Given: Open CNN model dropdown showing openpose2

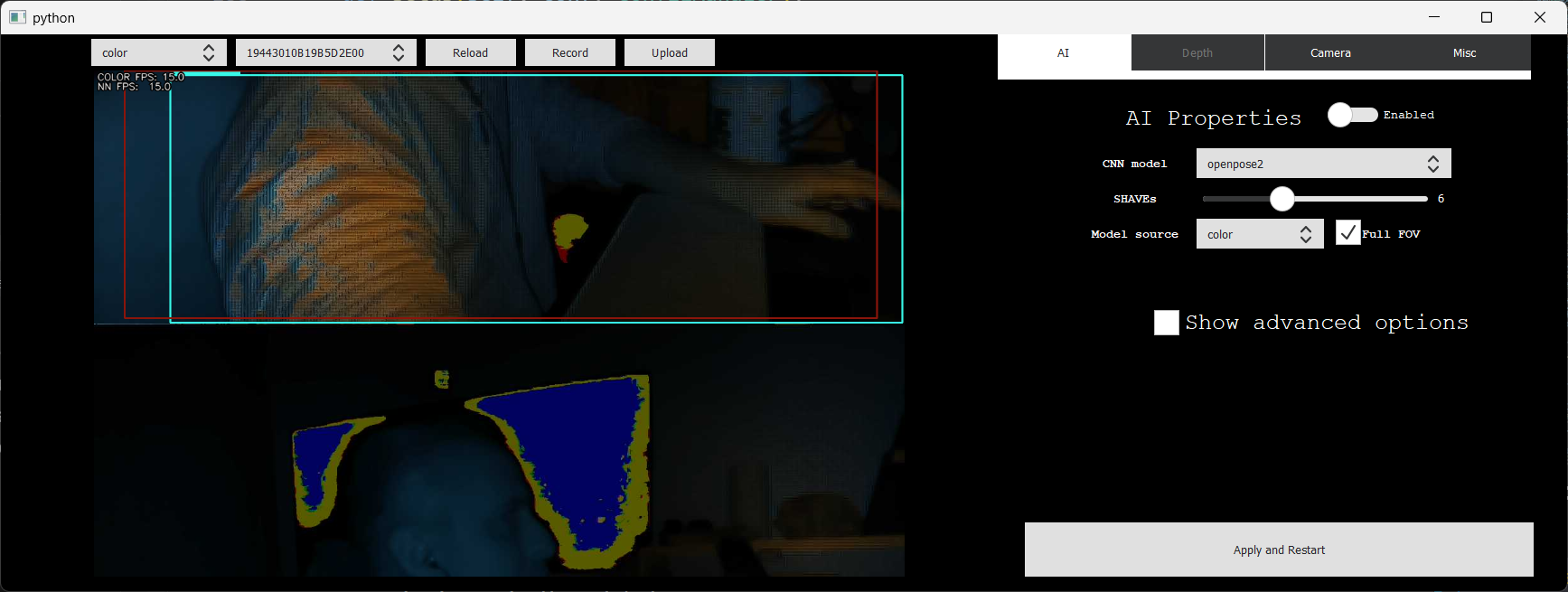Looking at the screenshot, I should coord(1323,164).
